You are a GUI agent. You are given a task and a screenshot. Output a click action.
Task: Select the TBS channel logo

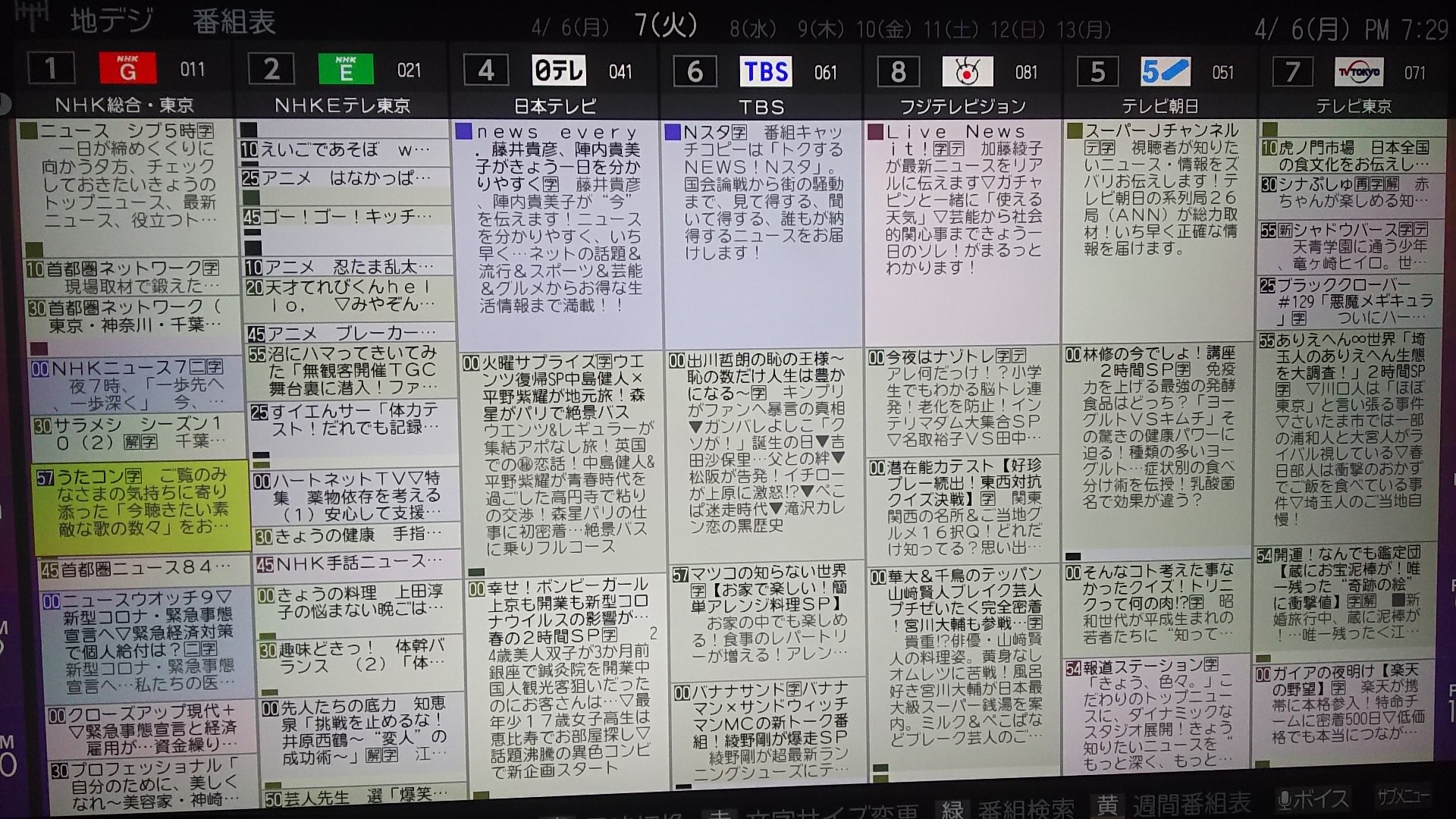click(766, 71)
